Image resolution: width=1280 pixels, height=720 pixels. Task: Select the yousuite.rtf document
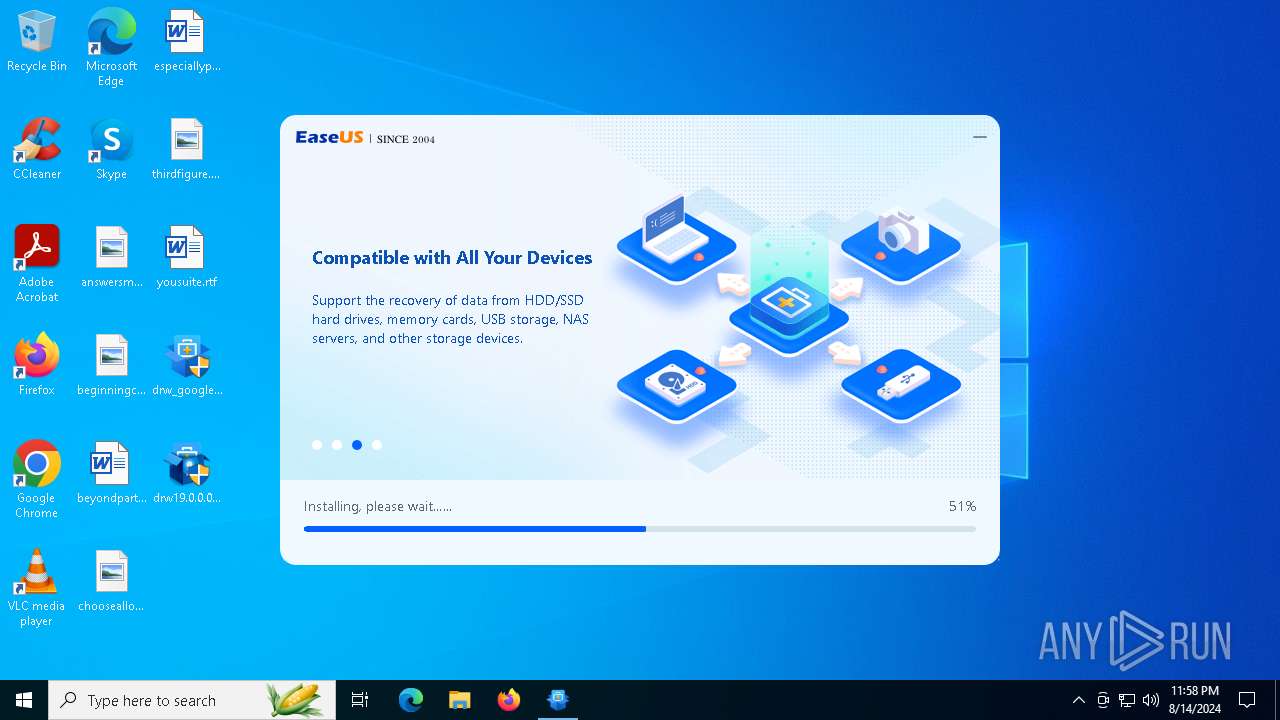click(x=186, y=258)
